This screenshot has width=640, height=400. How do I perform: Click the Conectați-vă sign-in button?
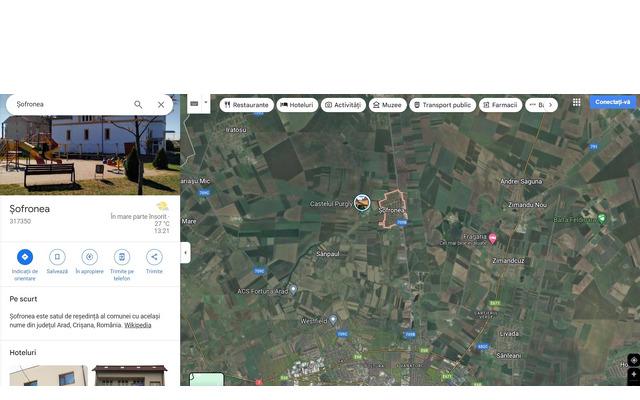pyautogui.click(x=613, y=102)
